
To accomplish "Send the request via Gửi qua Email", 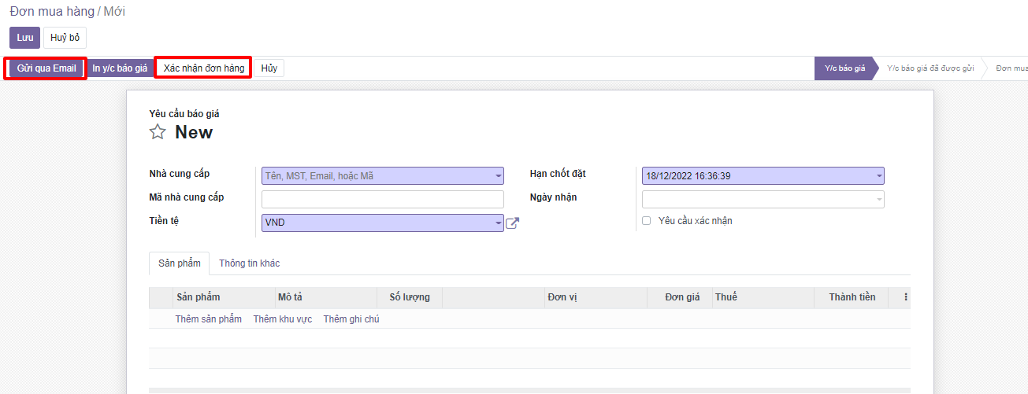I will (x=47, y=68).
